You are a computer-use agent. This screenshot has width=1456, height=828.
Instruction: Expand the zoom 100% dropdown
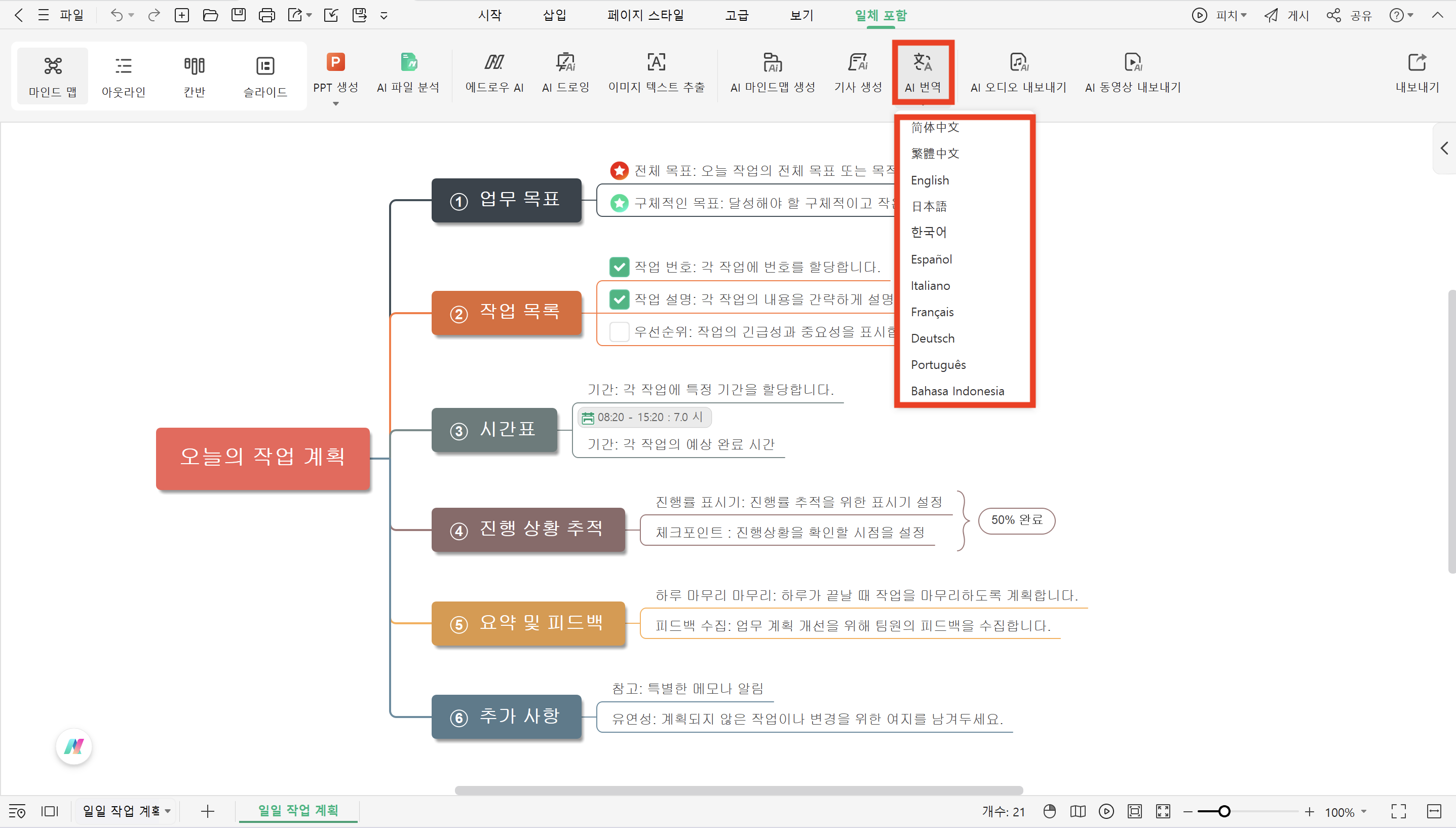tap(1364, 811)
